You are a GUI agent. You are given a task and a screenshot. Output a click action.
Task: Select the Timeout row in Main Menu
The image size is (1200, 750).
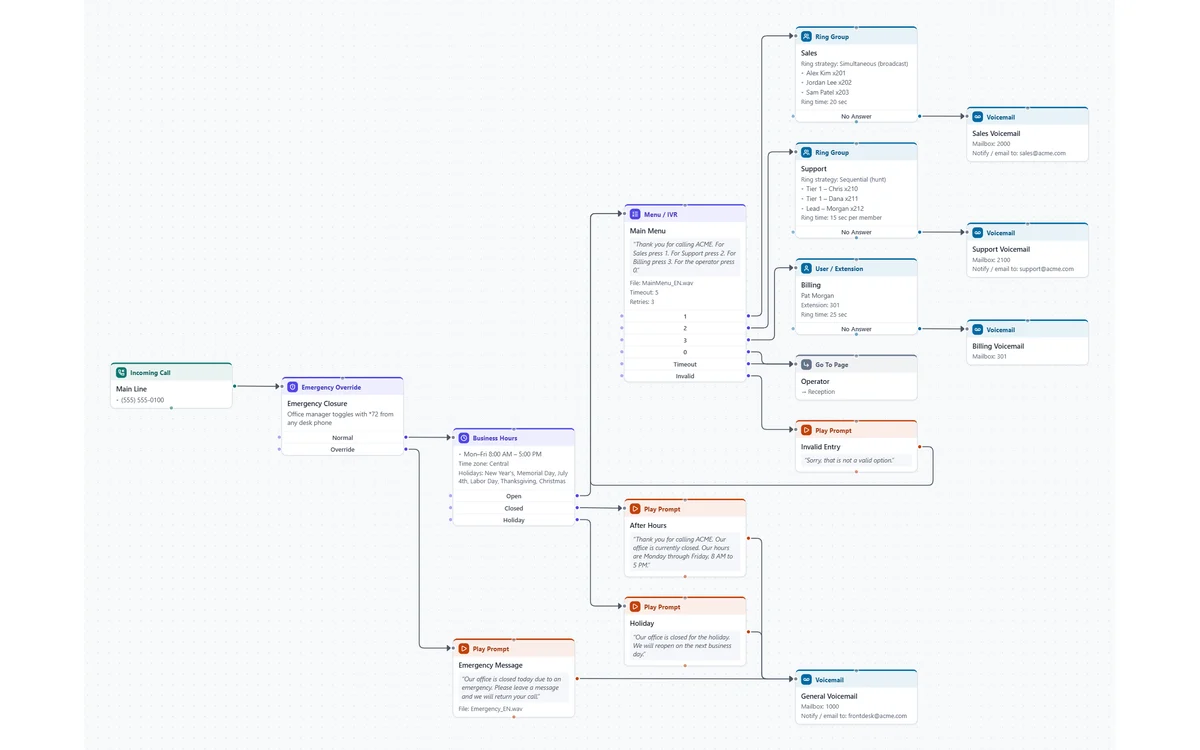tap(685, 364)
